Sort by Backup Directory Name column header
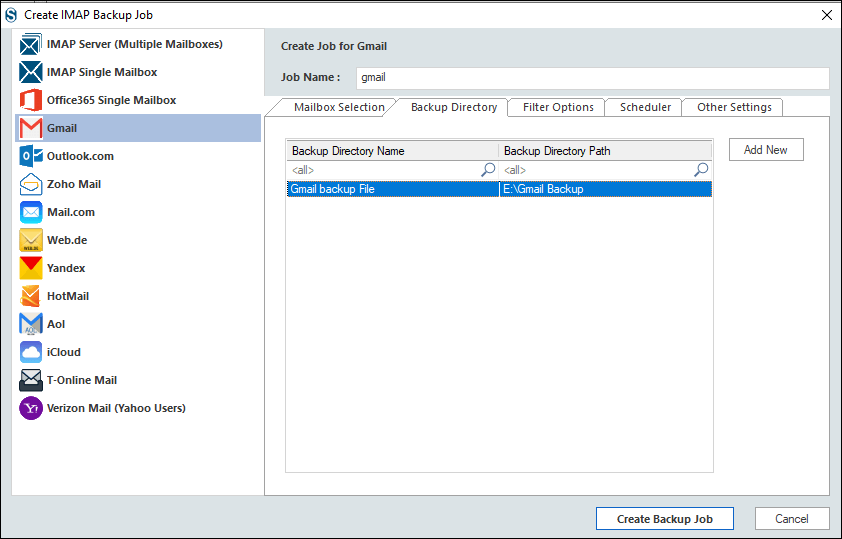This screenshot has width=842, height=539. pyautogui.click(x=393, y=151)
